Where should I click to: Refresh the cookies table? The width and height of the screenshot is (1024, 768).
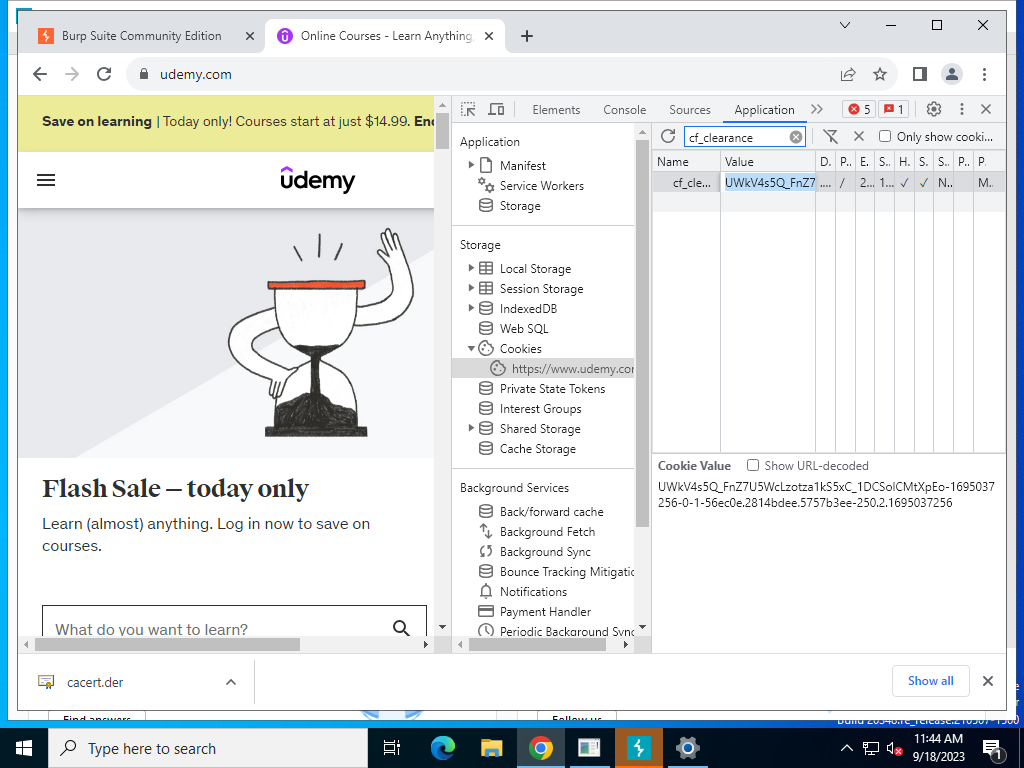pyautogui.click(x=667, y=136)
